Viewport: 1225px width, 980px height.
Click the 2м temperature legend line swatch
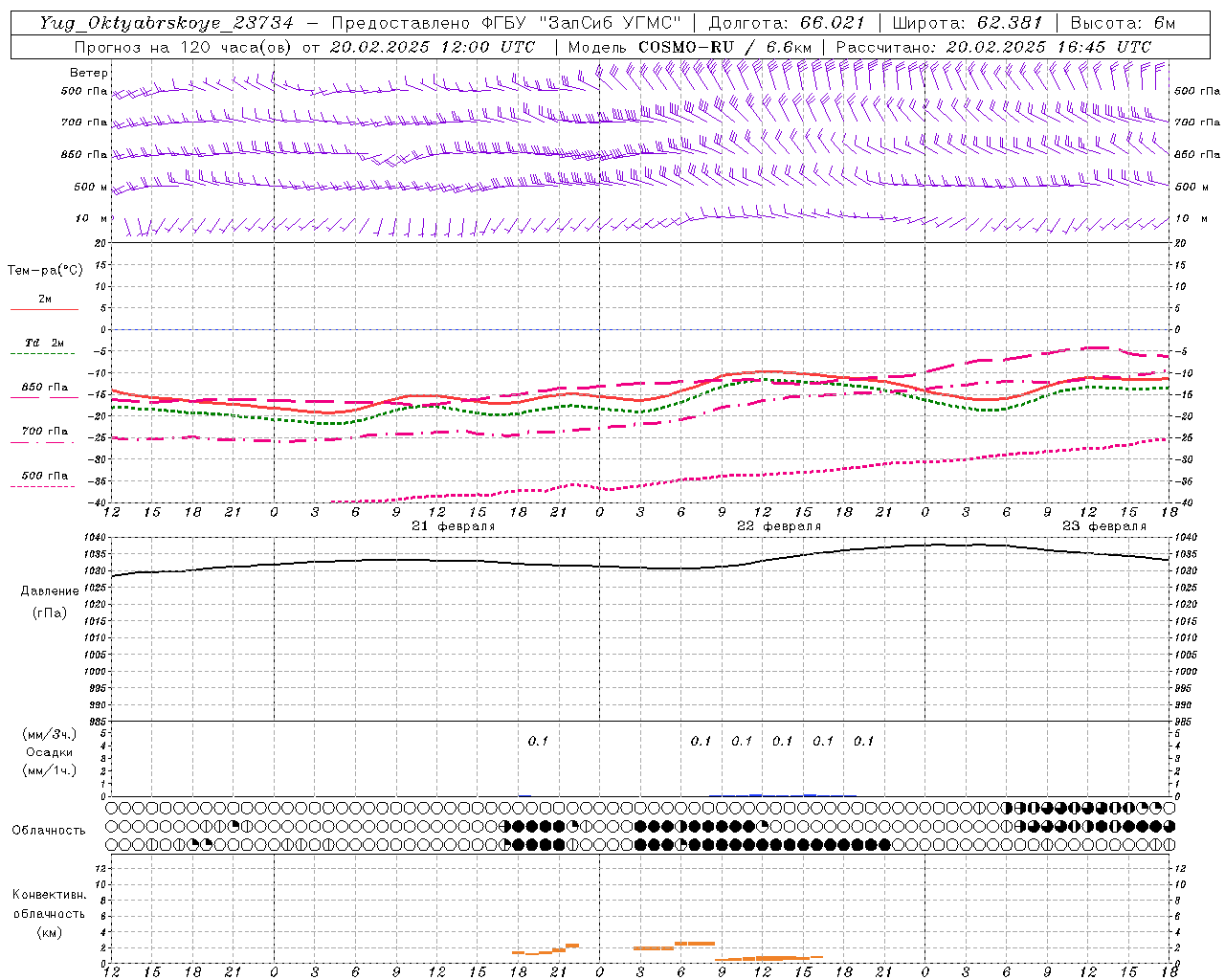(44, 310)
